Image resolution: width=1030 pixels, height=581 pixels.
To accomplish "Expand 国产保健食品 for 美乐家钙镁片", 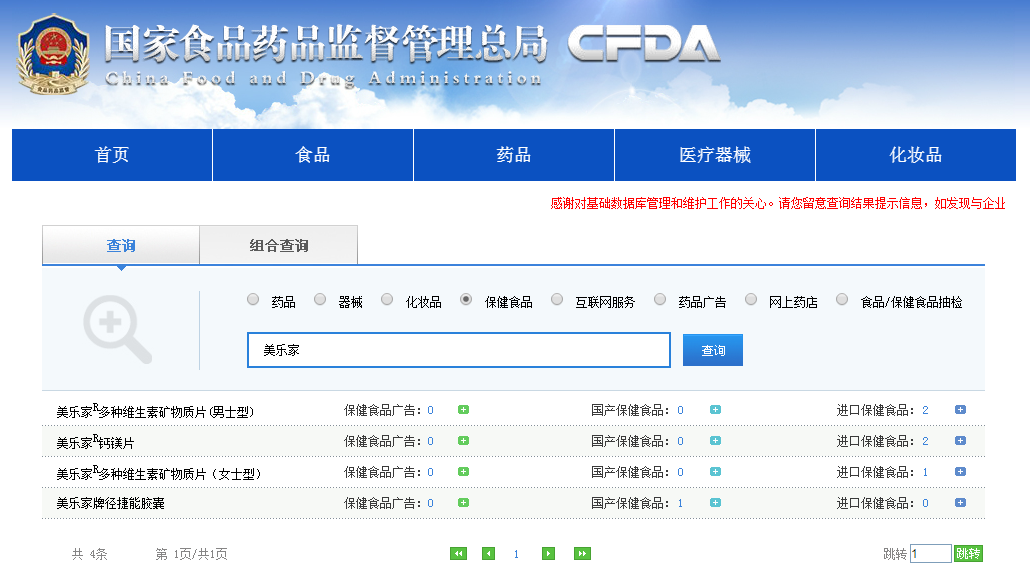I will (715, 440).
